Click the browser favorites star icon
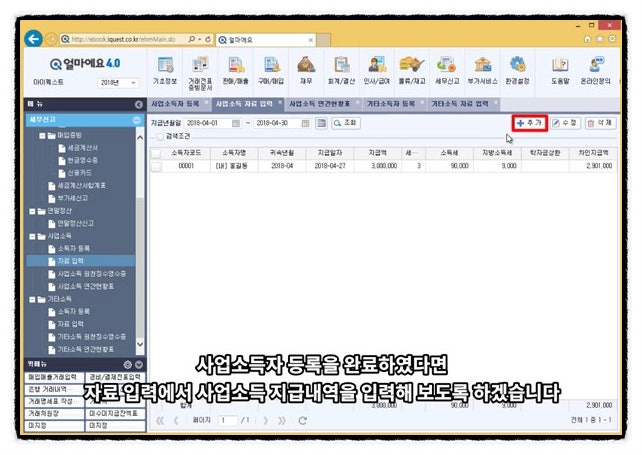The height and width of the screenshot is (455, 642). coord(600,38)
